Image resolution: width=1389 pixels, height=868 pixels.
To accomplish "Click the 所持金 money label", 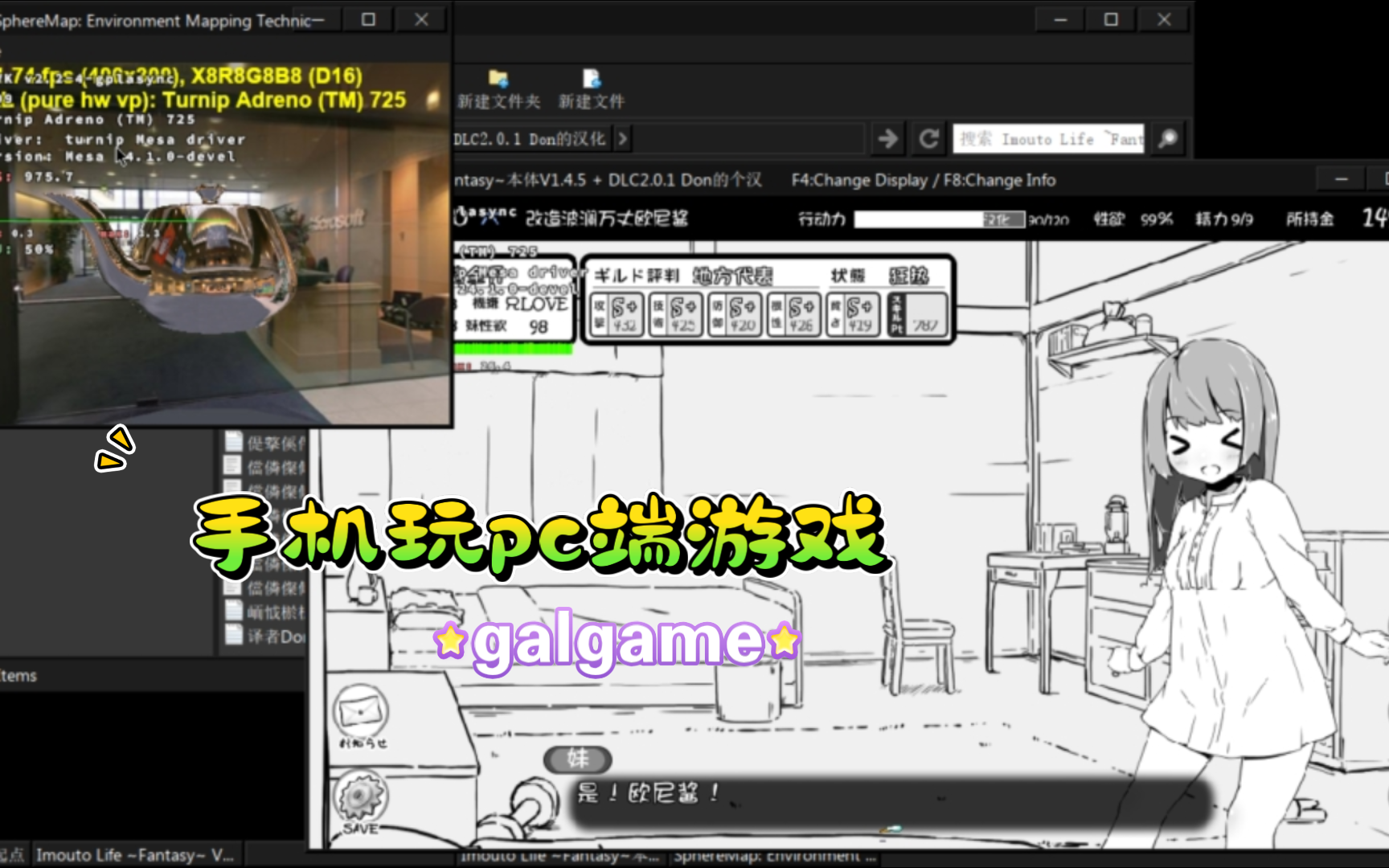I will click(1309, 219).
